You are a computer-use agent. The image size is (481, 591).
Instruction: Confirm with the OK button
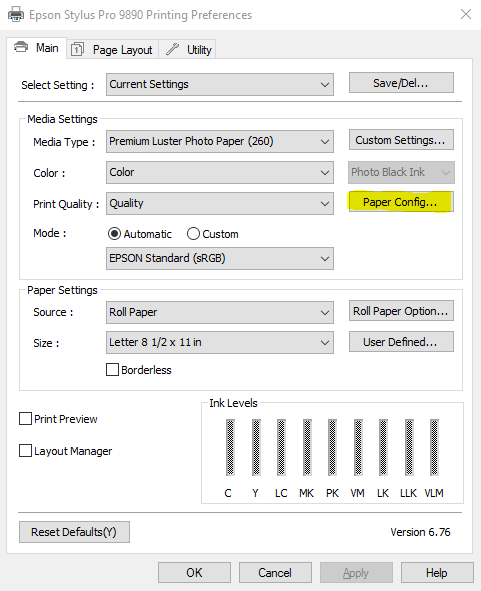[194, 573]
